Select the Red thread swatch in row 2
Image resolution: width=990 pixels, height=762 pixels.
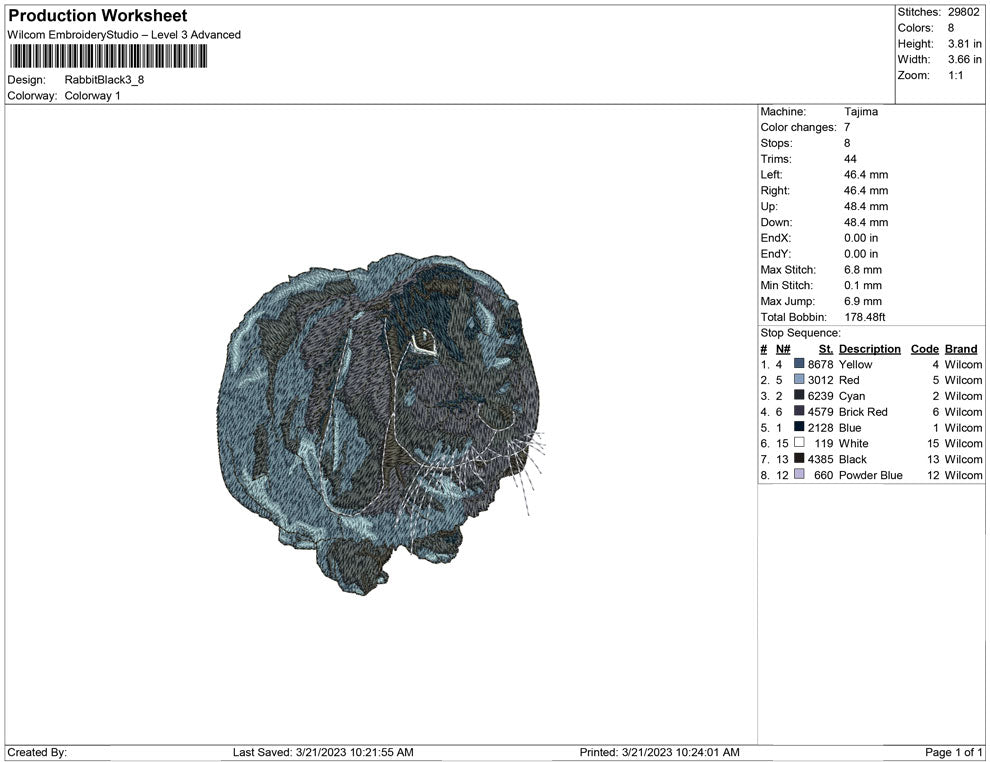click(x=799, y=381)
